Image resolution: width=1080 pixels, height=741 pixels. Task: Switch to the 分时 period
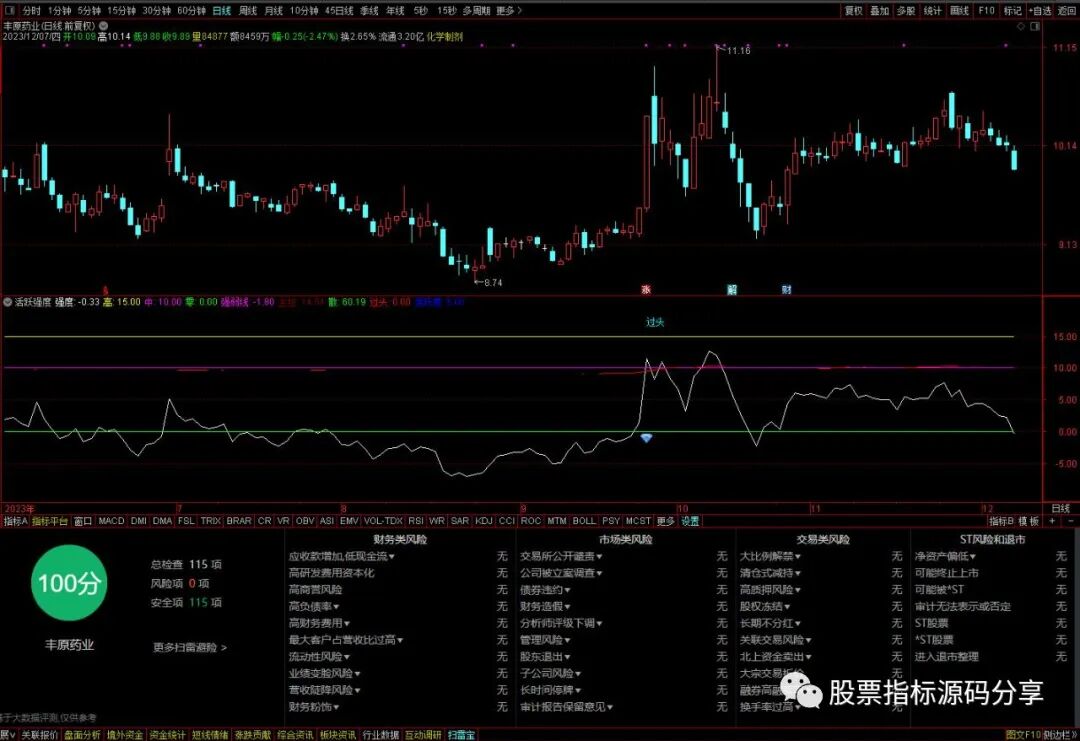(32, 10)
